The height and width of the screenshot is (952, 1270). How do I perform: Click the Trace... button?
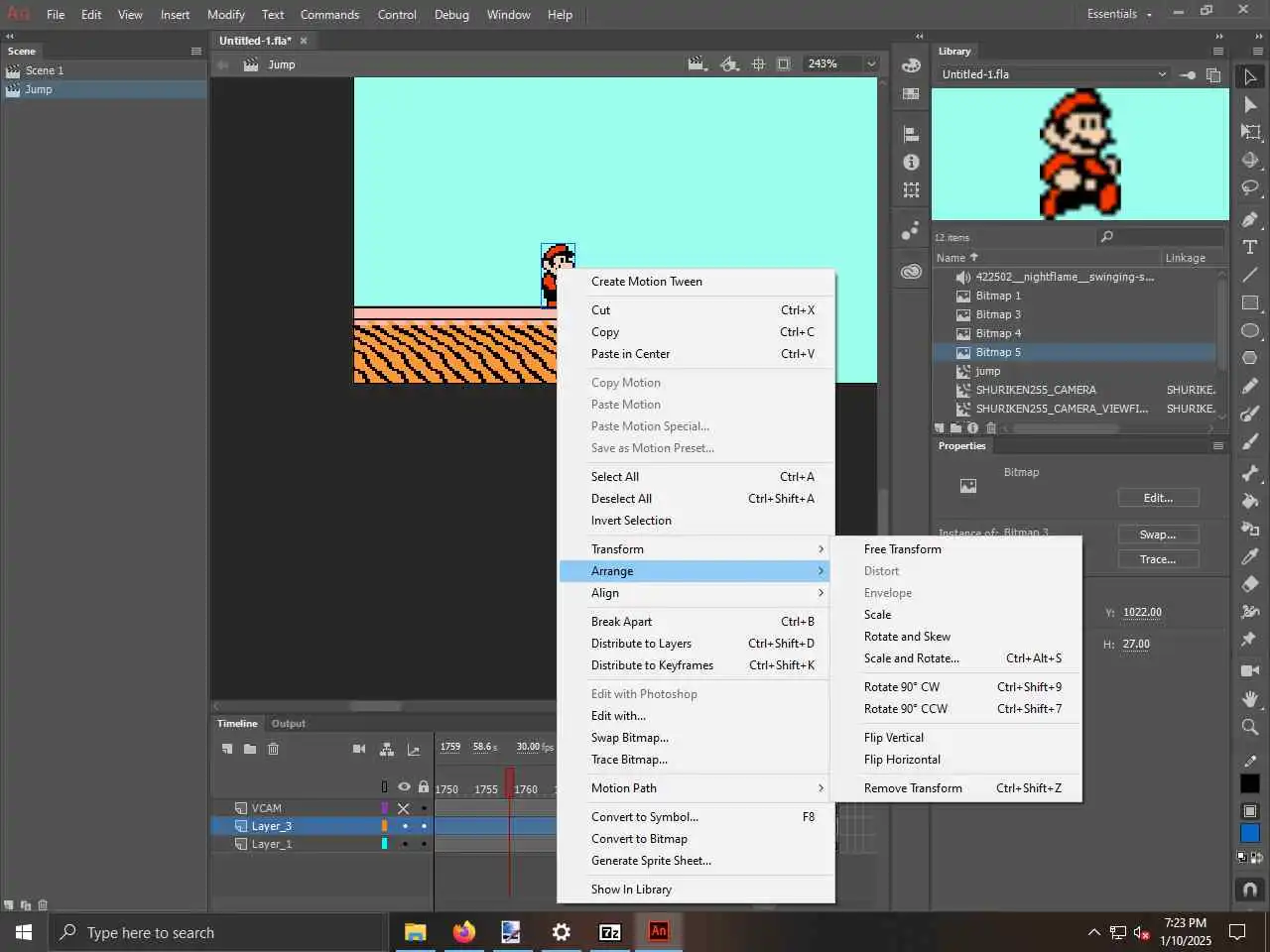1158,559
